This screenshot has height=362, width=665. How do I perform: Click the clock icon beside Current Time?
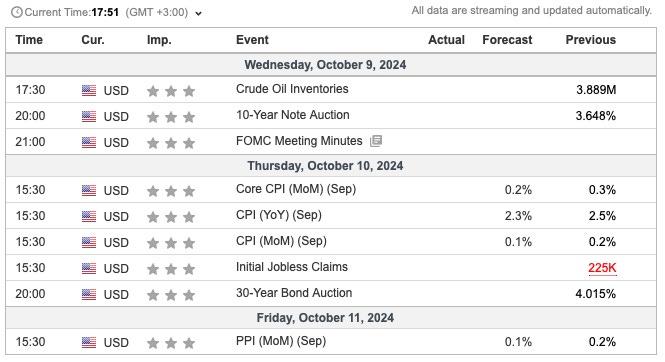(17, 12)
